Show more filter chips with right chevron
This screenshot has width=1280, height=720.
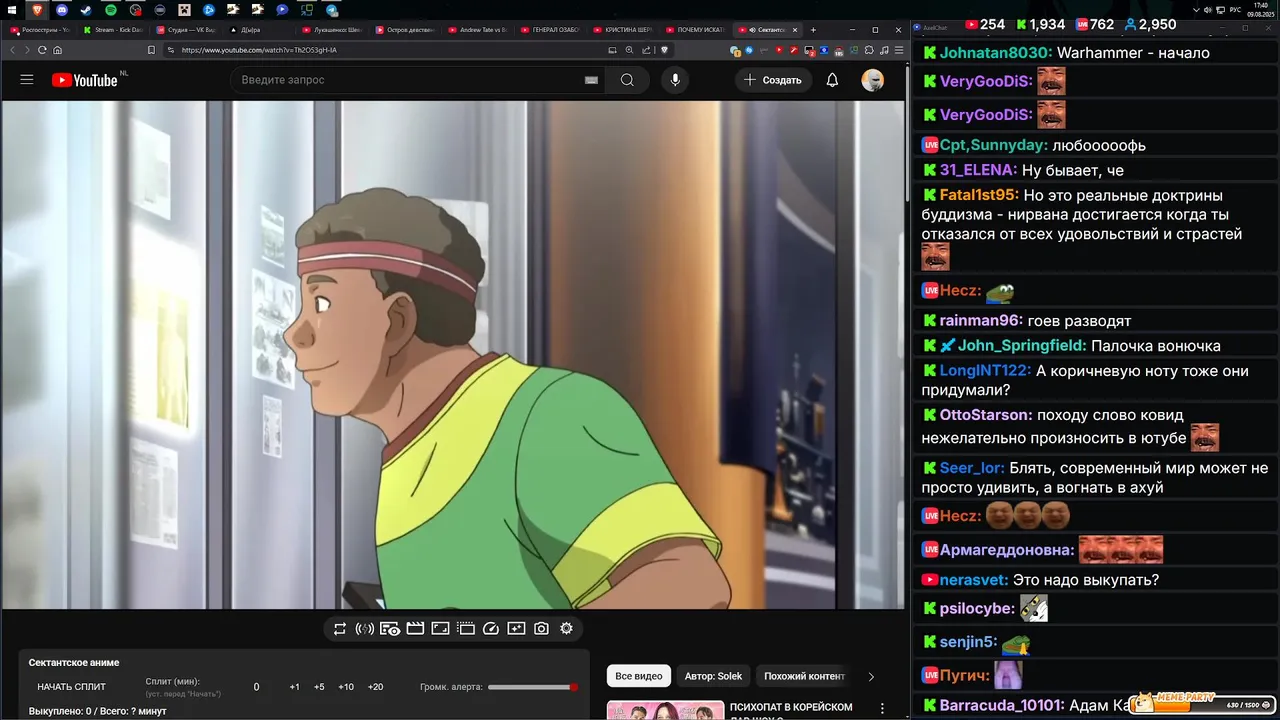pos(871,676)
